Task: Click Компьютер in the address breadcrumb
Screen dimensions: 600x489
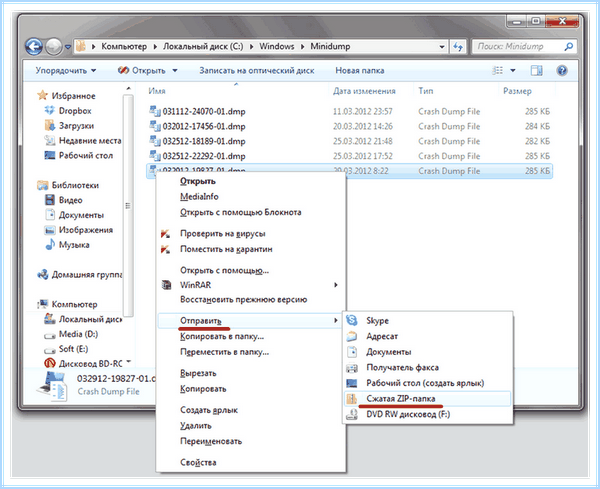Action: (x=124, y=46)
